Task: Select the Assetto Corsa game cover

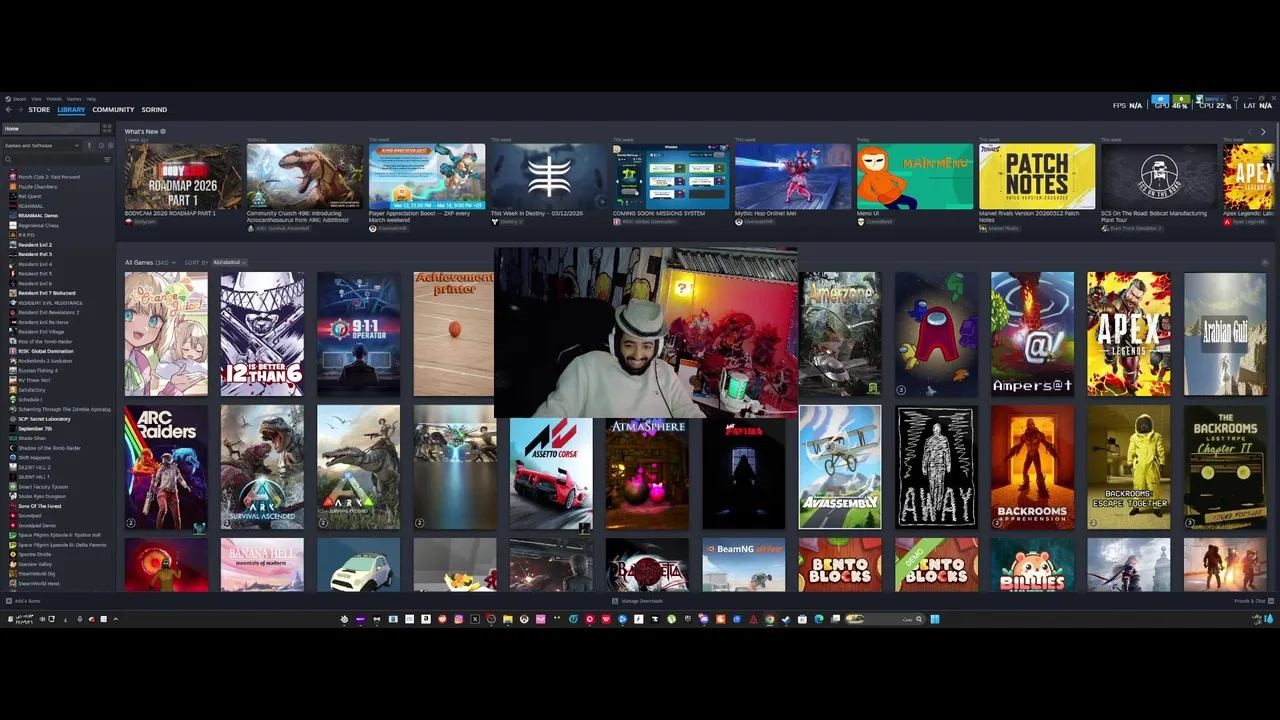Action: pos(551,473)
